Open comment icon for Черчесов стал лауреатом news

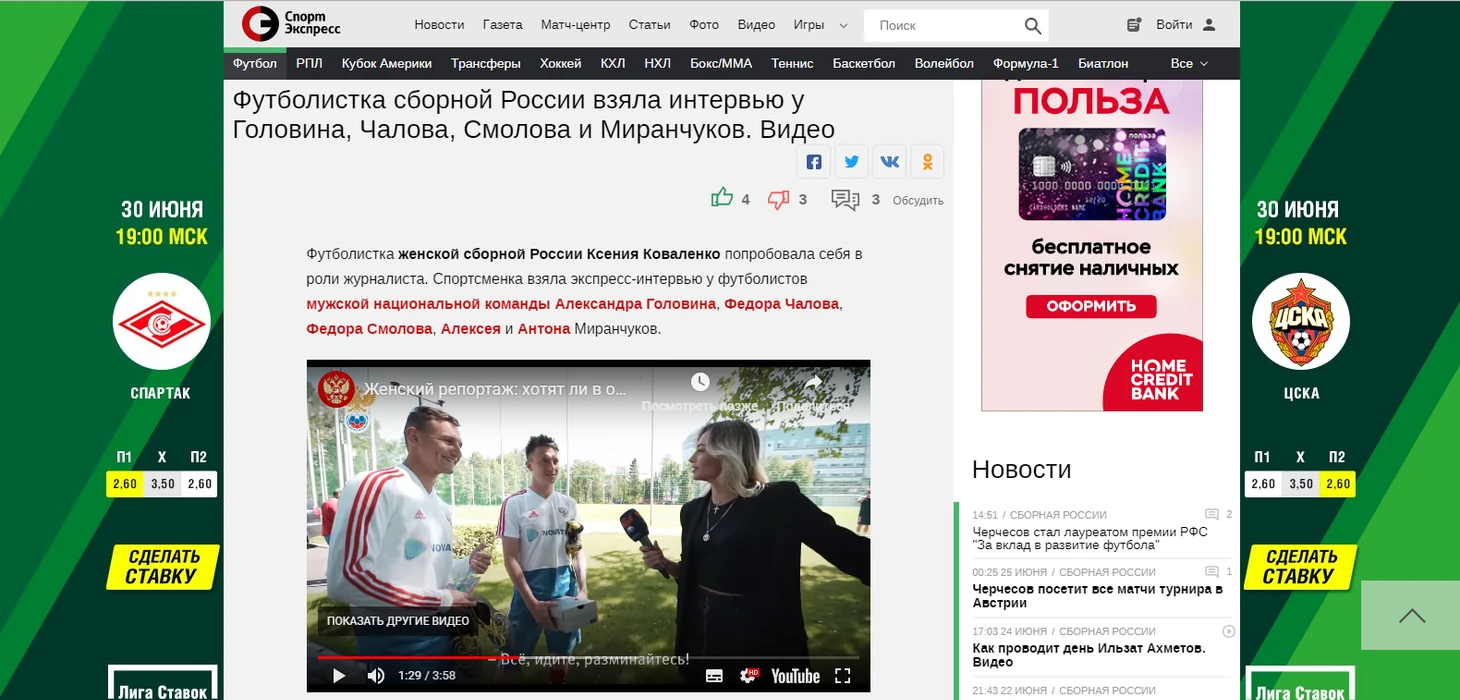[1212, 514]
